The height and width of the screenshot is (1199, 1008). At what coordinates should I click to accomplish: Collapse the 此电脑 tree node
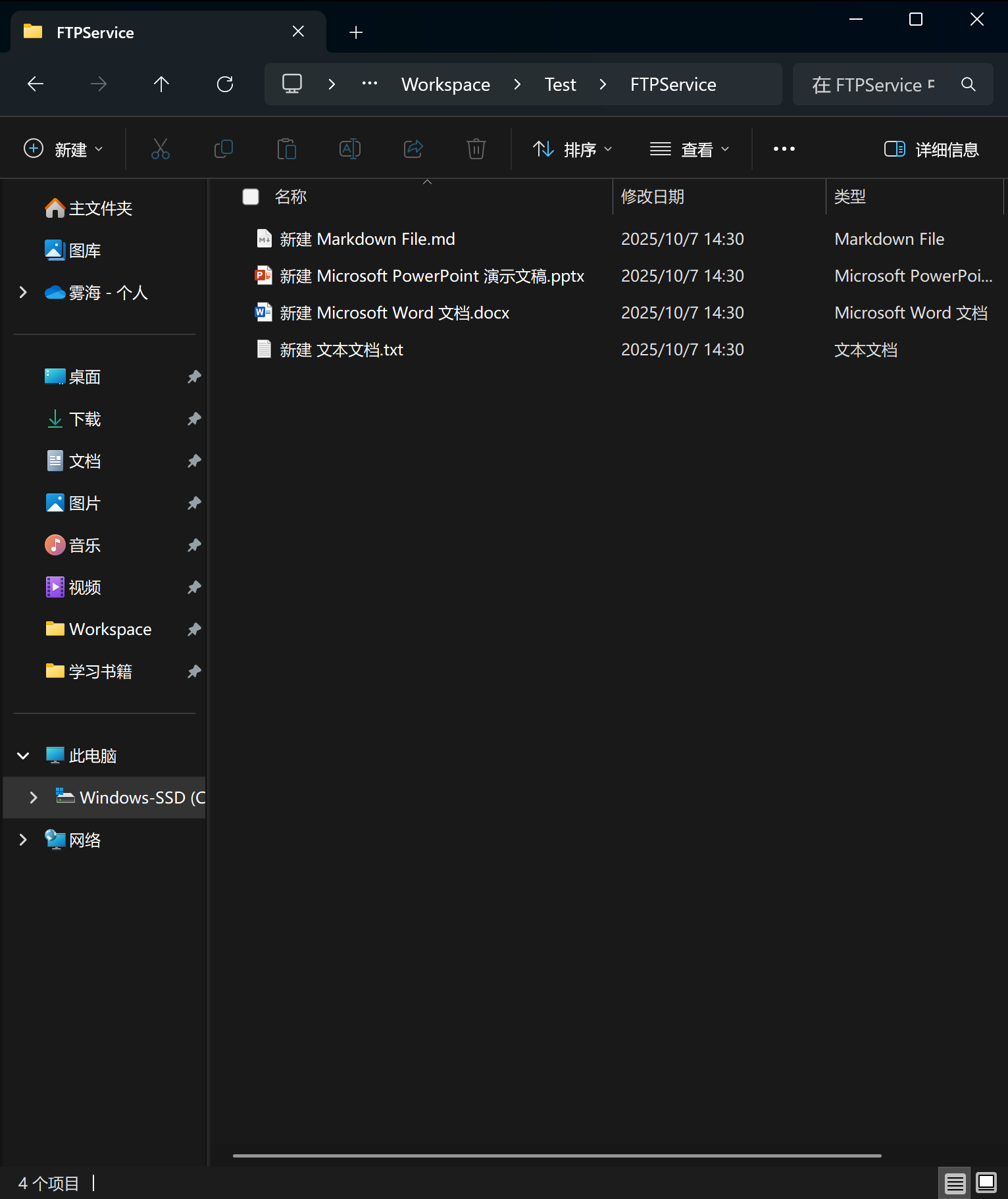[23, 755]
